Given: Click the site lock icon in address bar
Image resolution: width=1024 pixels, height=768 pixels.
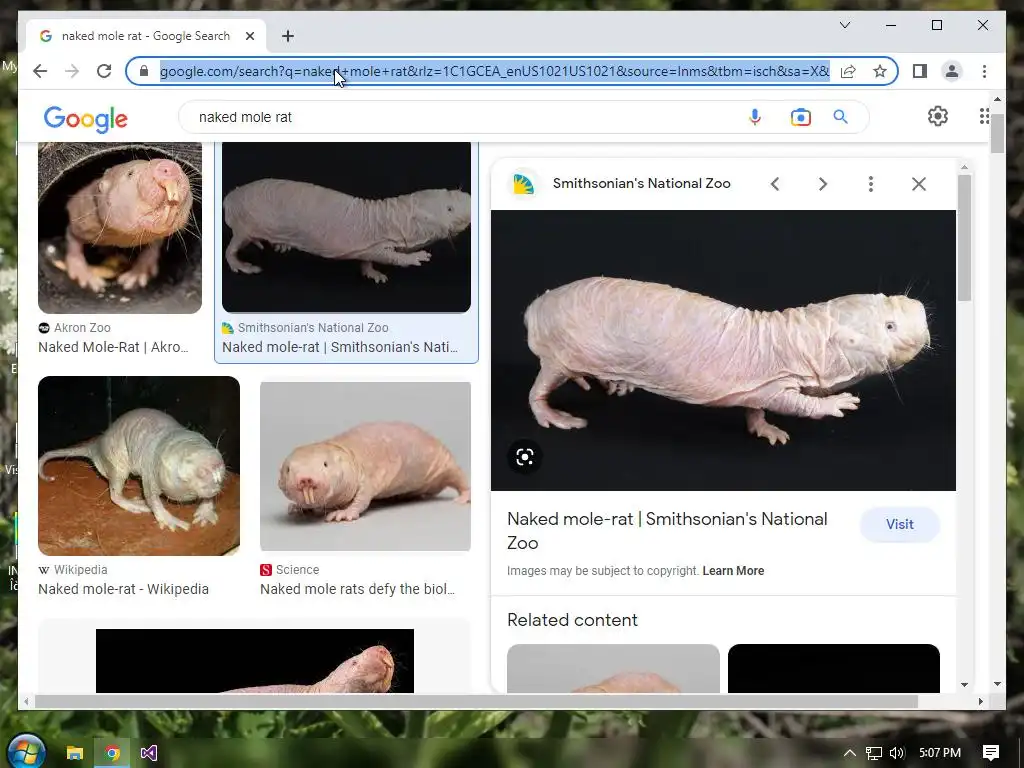Looking at the screenshot, I should (x=144, y=71).
